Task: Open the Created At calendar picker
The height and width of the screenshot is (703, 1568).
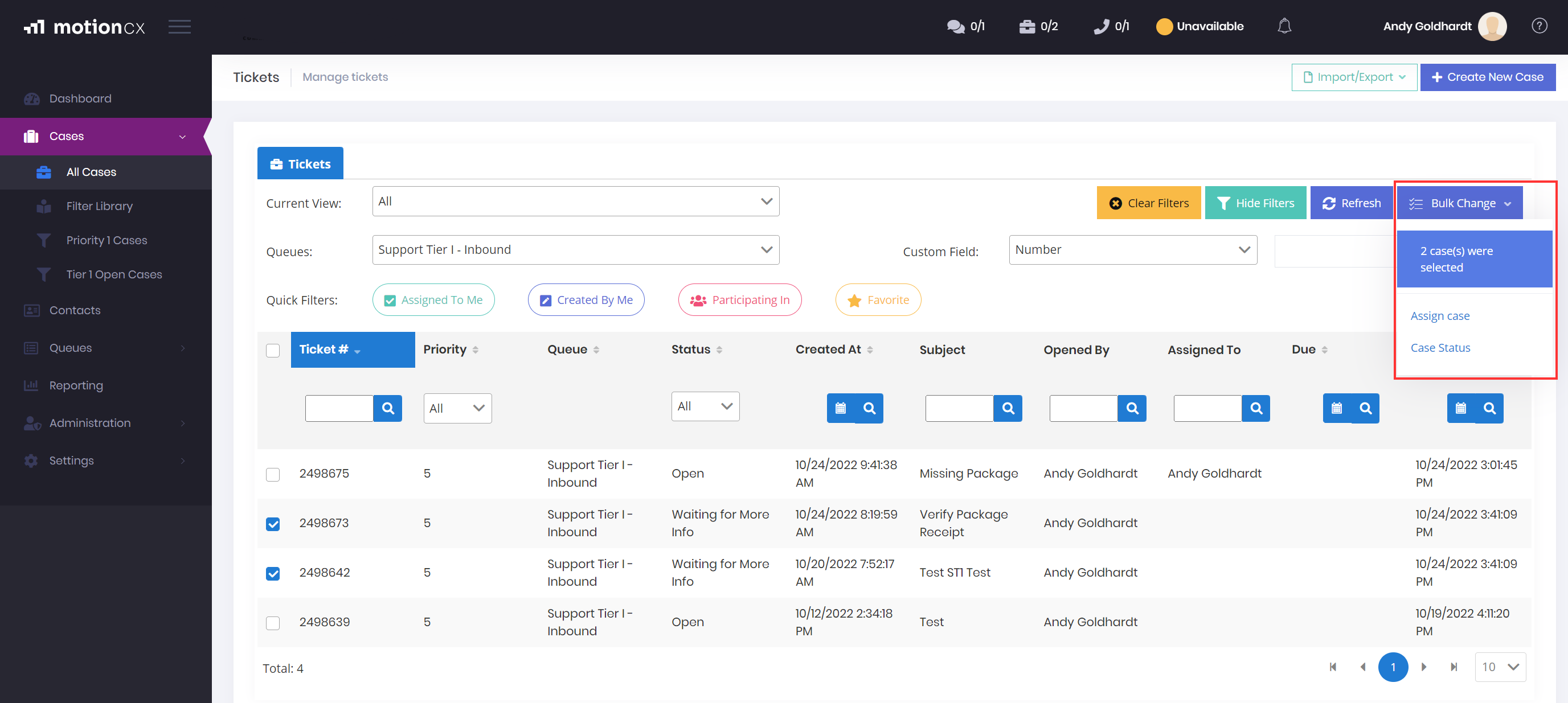Action: tap(841, 408)
